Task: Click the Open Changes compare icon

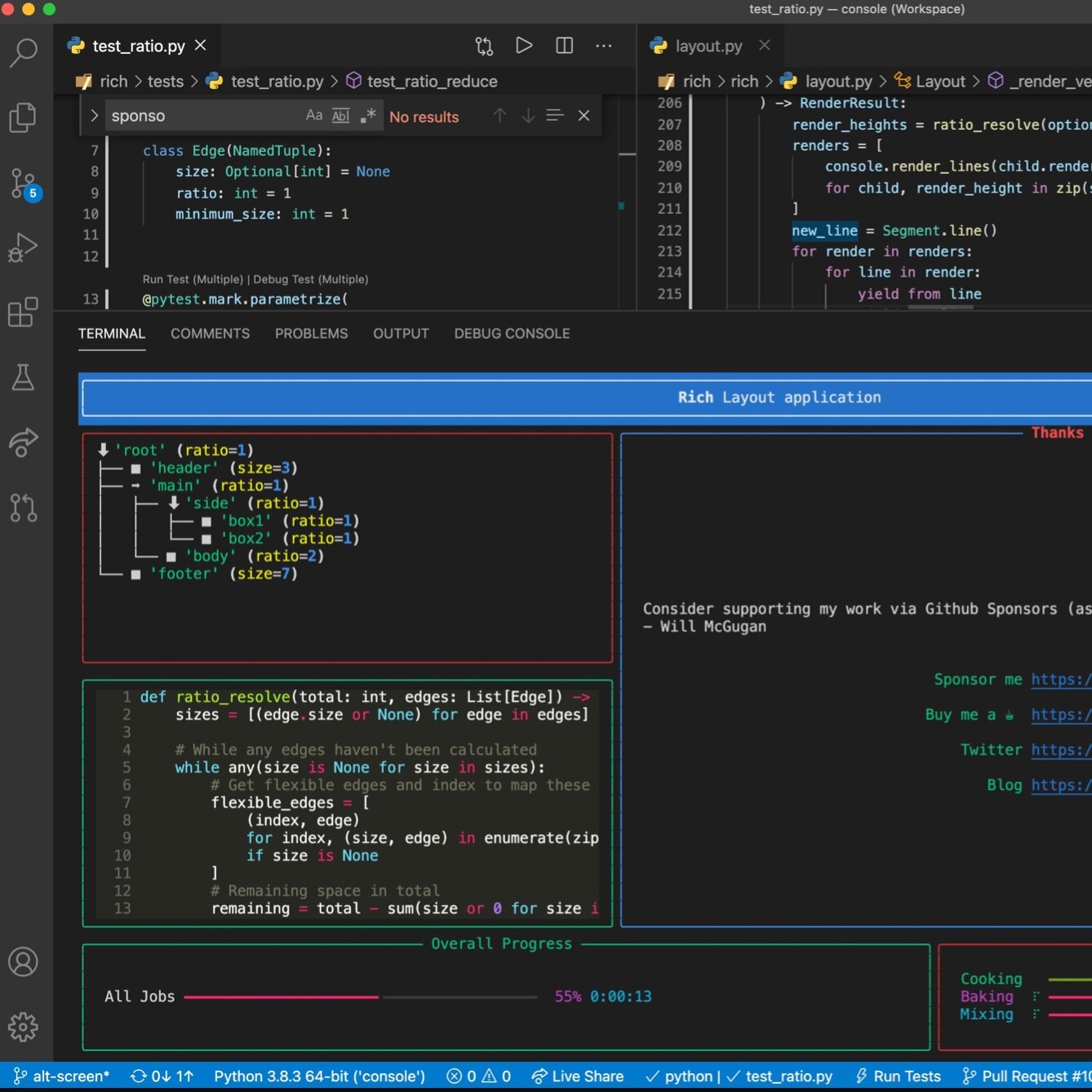Action: coord(485,46)
